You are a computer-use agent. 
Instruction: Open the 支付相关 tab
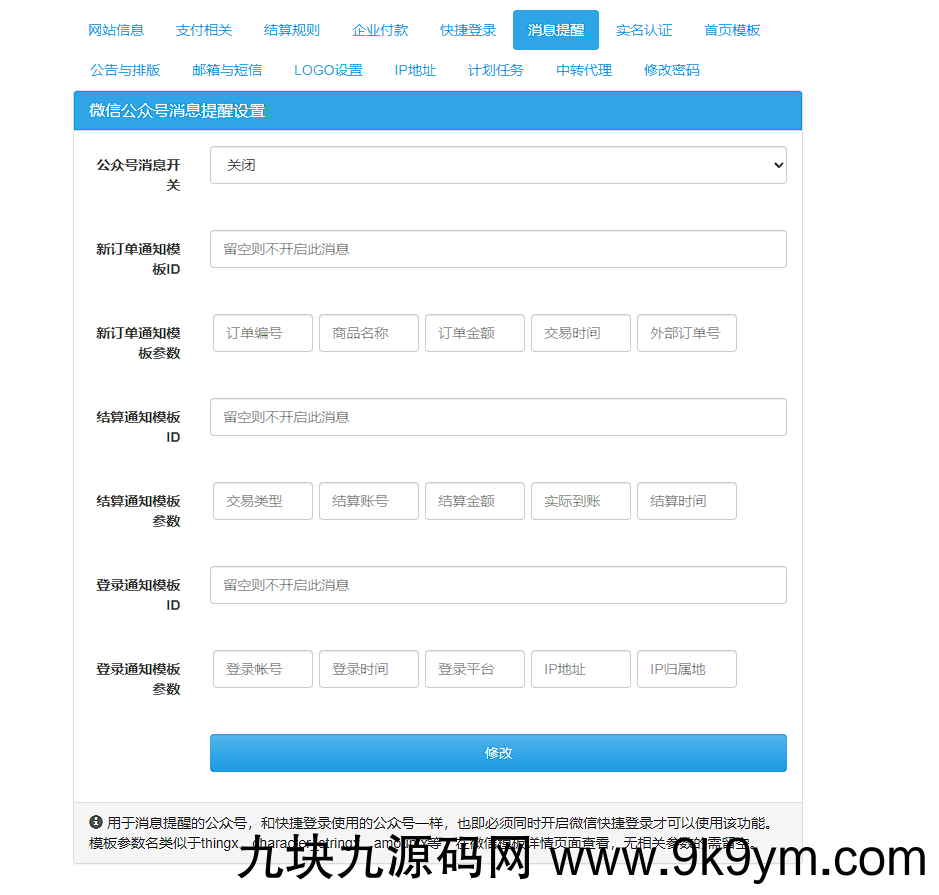coord(204,30)
